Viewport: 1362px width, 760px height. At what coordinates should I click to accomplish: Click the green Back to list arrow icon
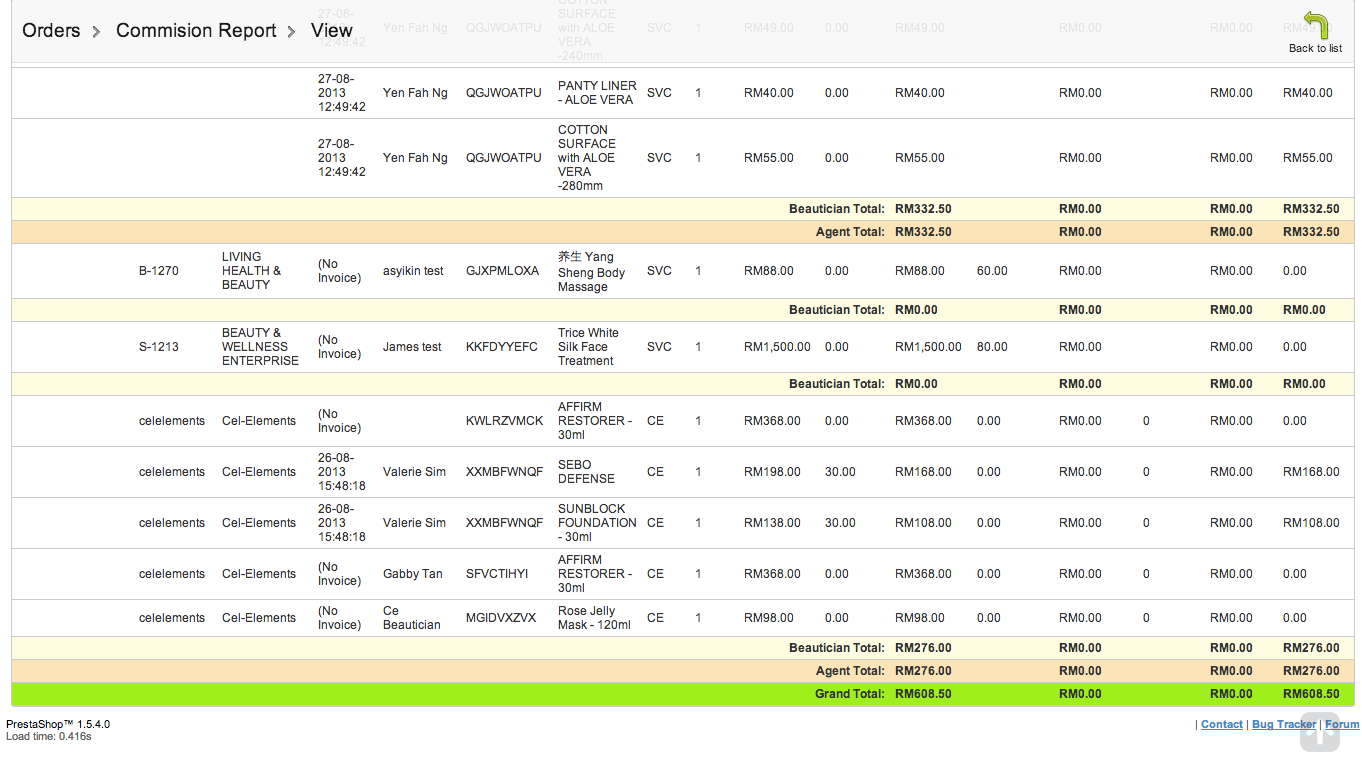tap(1315, 26)
